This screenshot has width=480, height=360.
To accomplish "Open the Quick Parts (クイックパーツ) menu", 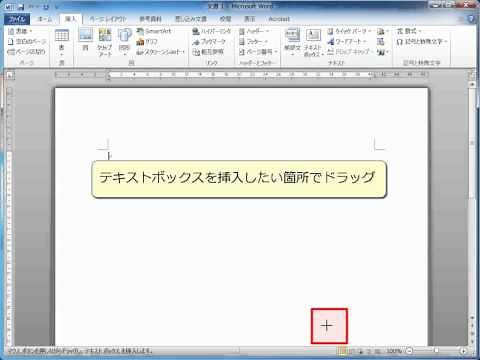I will [349, 31].
